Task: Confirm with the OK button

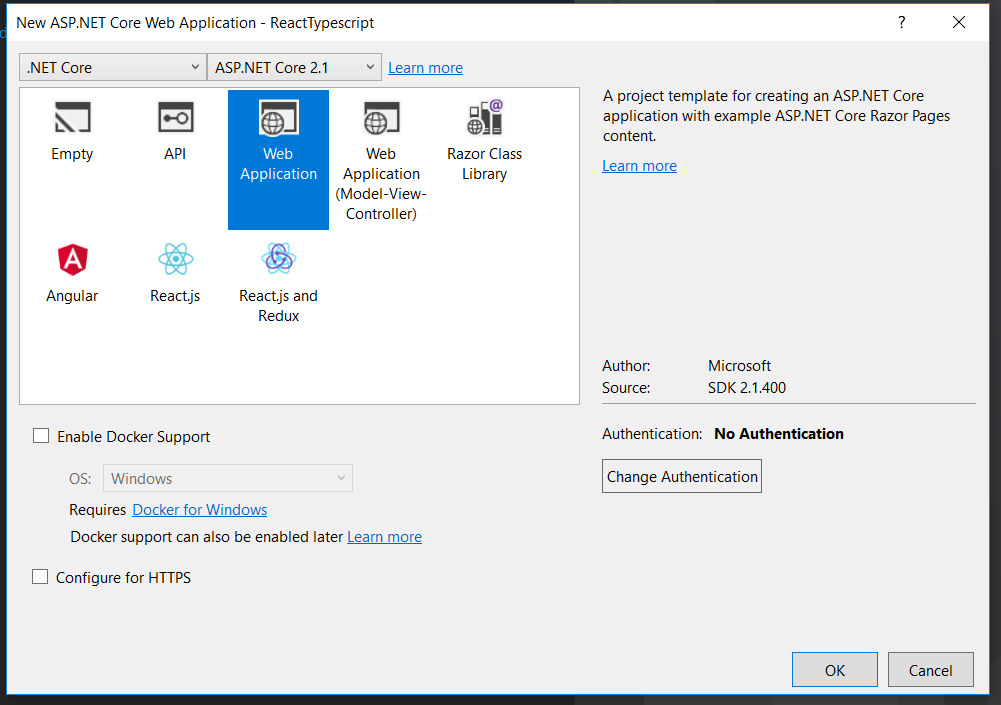Action: click(834, 670)
